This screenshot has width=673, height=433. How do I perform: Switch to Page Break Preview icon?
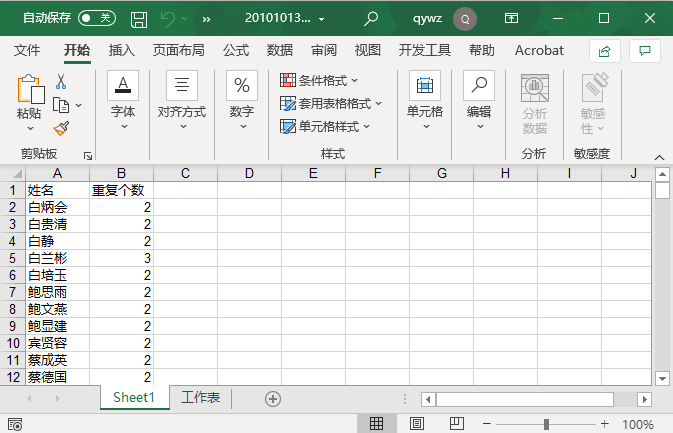pyautogui.click(x=456, y=424)
